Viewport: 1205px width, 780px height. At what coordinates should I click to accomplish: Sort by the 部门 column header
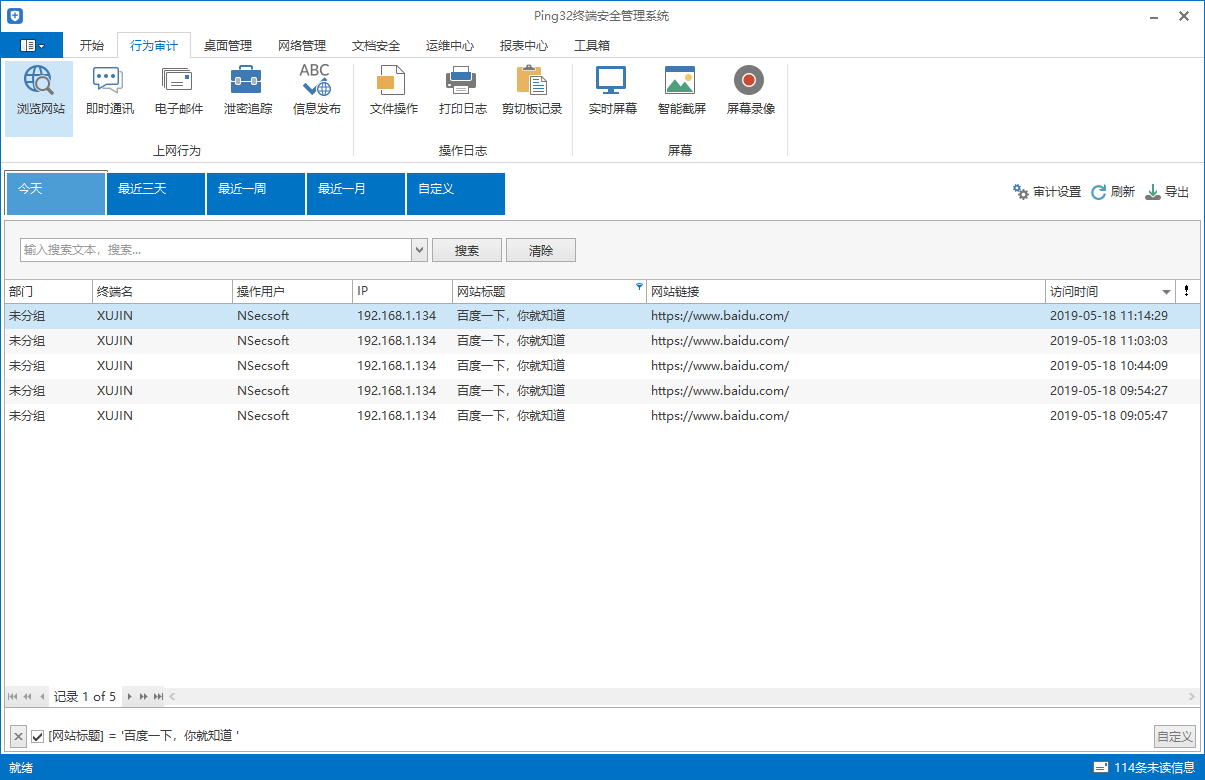pyautogui.click(x=48, y=291)
